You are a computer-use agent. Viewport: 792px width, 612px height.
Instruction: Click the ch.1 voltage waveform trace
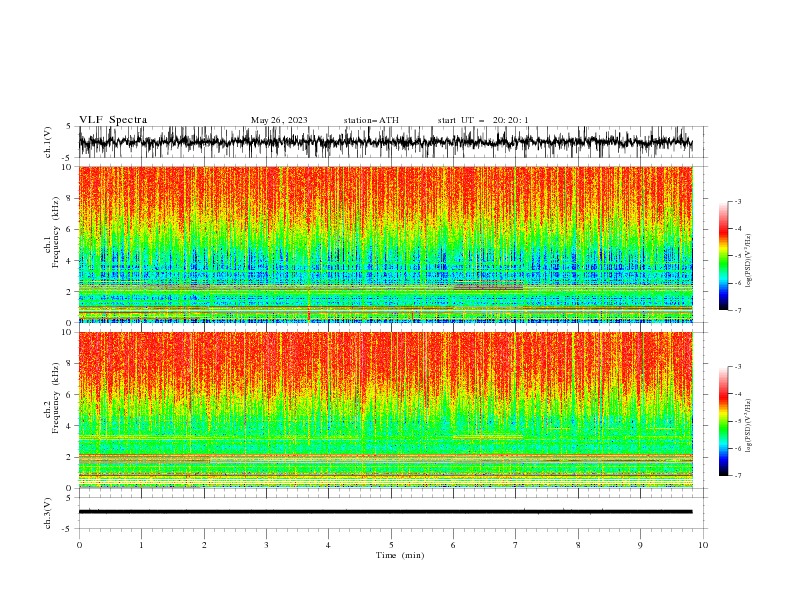click(x=385, y=142)
